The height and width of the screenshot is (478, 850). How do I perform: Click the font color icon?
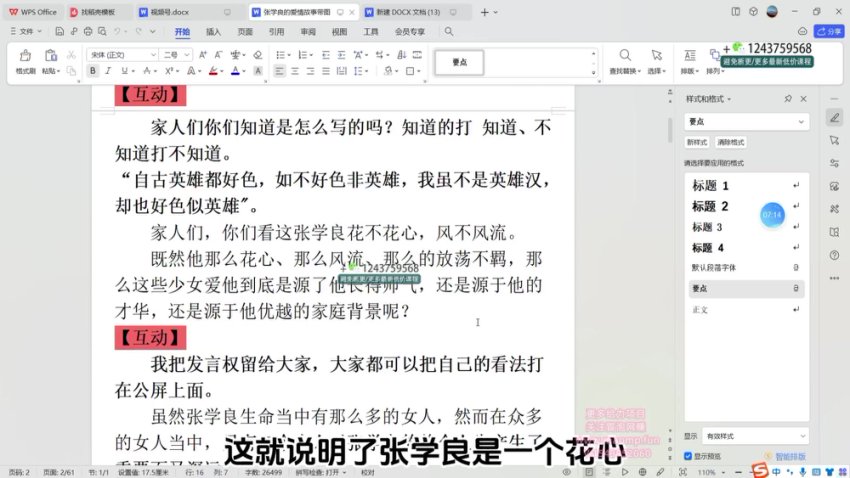[235, 71]
